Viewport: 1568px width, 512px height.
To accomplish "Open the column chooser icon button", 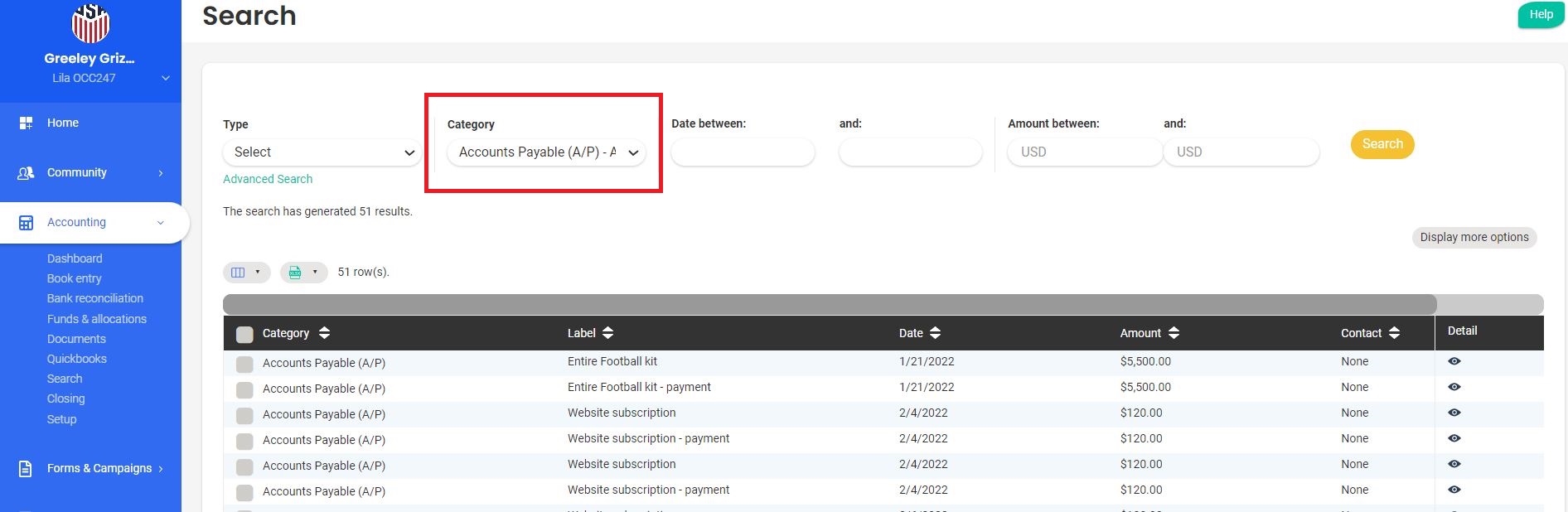I will [x=246, y=273].
